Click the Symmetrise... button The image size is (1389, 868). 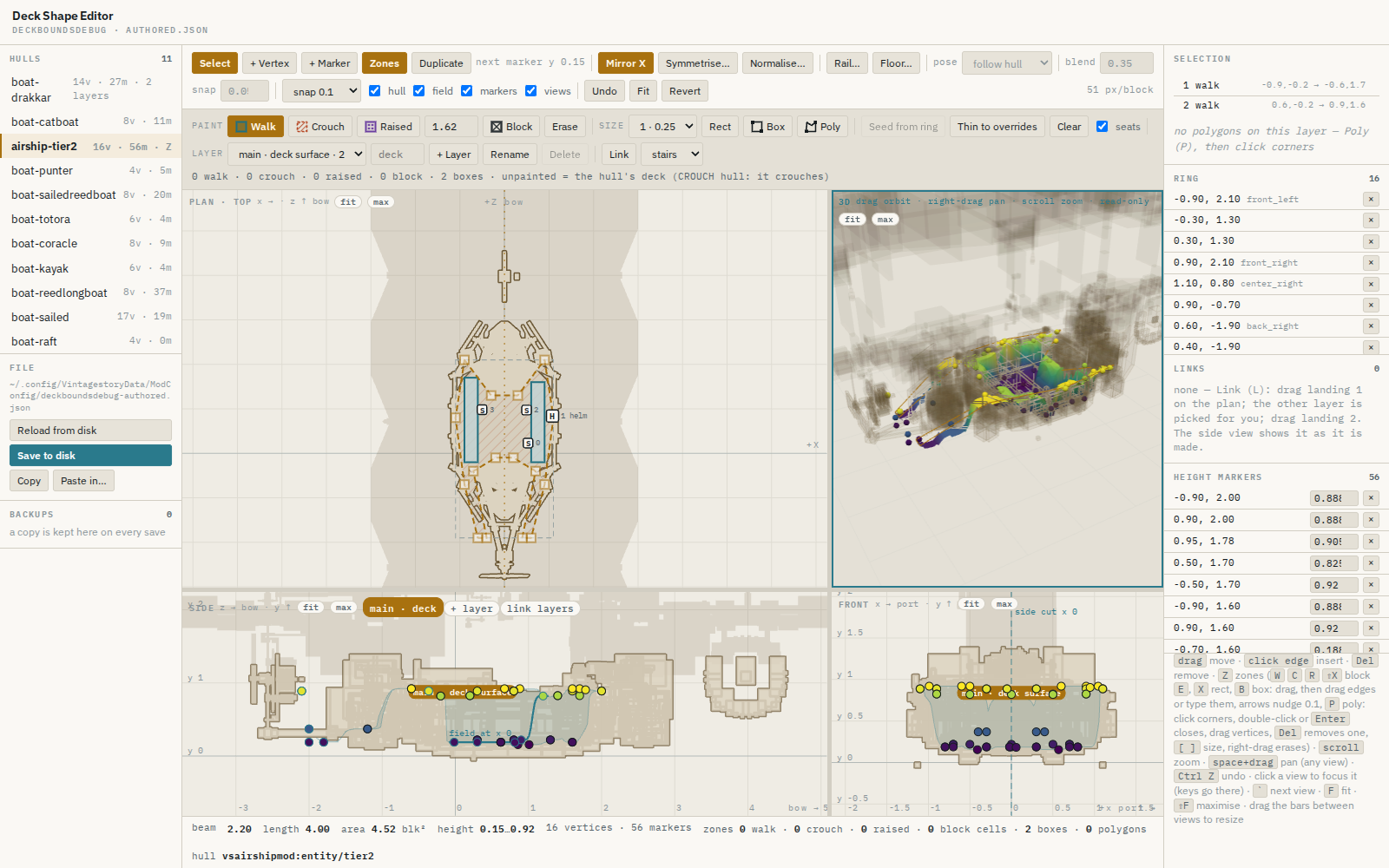click(x=698, y=63)
